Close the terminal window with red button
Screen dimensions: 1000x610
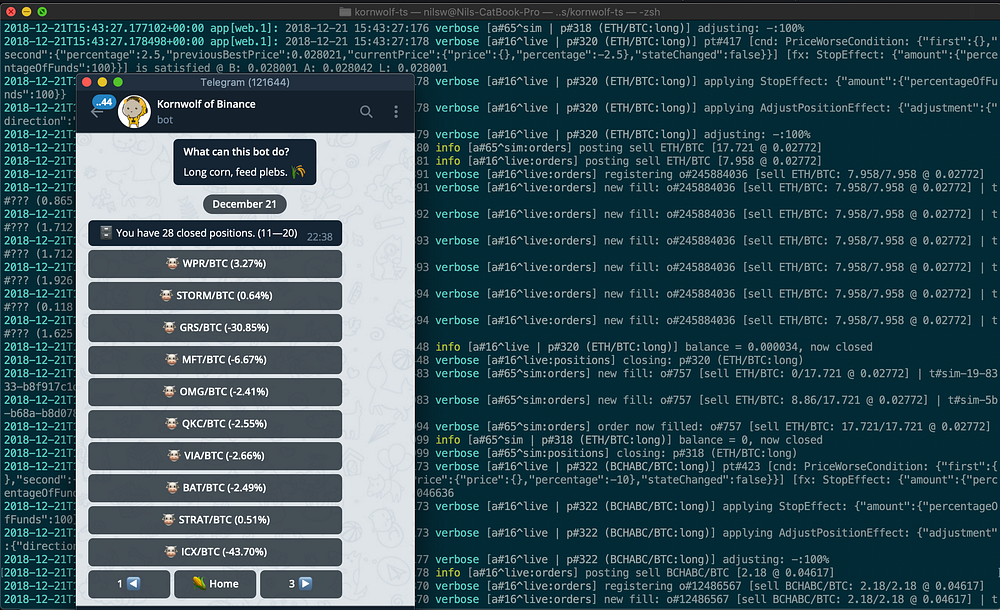click(x=11, y=11)
